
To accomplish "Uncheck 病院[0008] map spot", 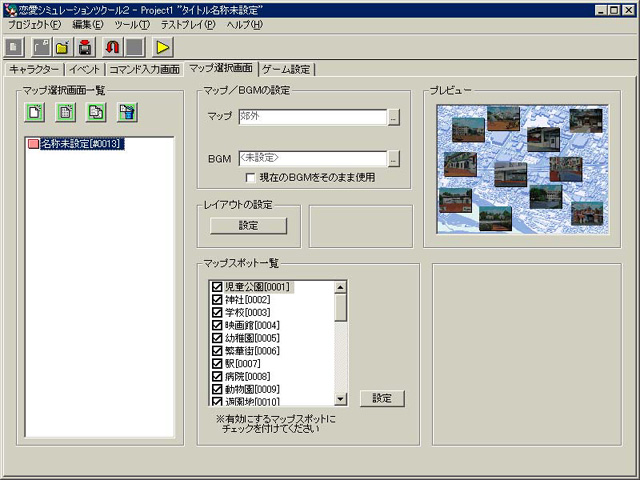I will (217, 376).
